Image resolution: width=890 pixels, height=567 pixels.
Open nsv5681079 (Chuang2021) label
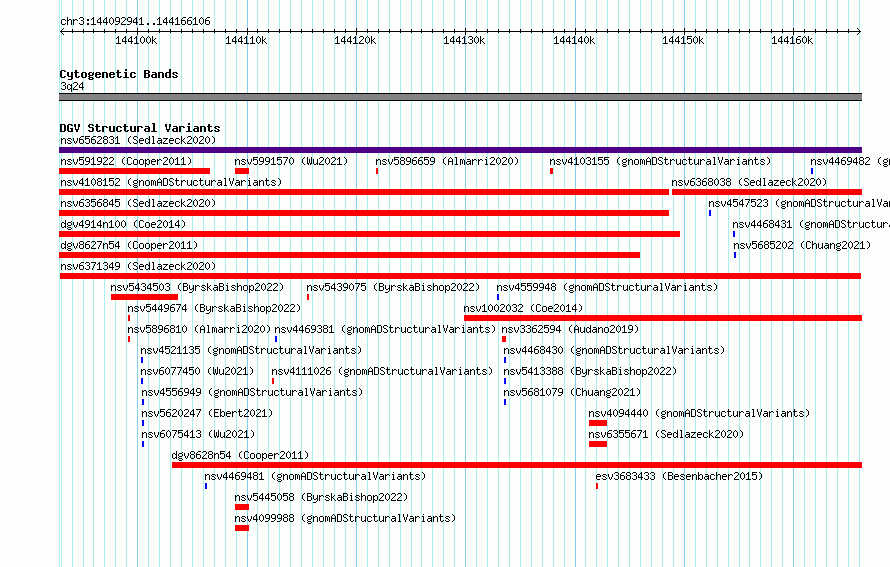[572, 392]
